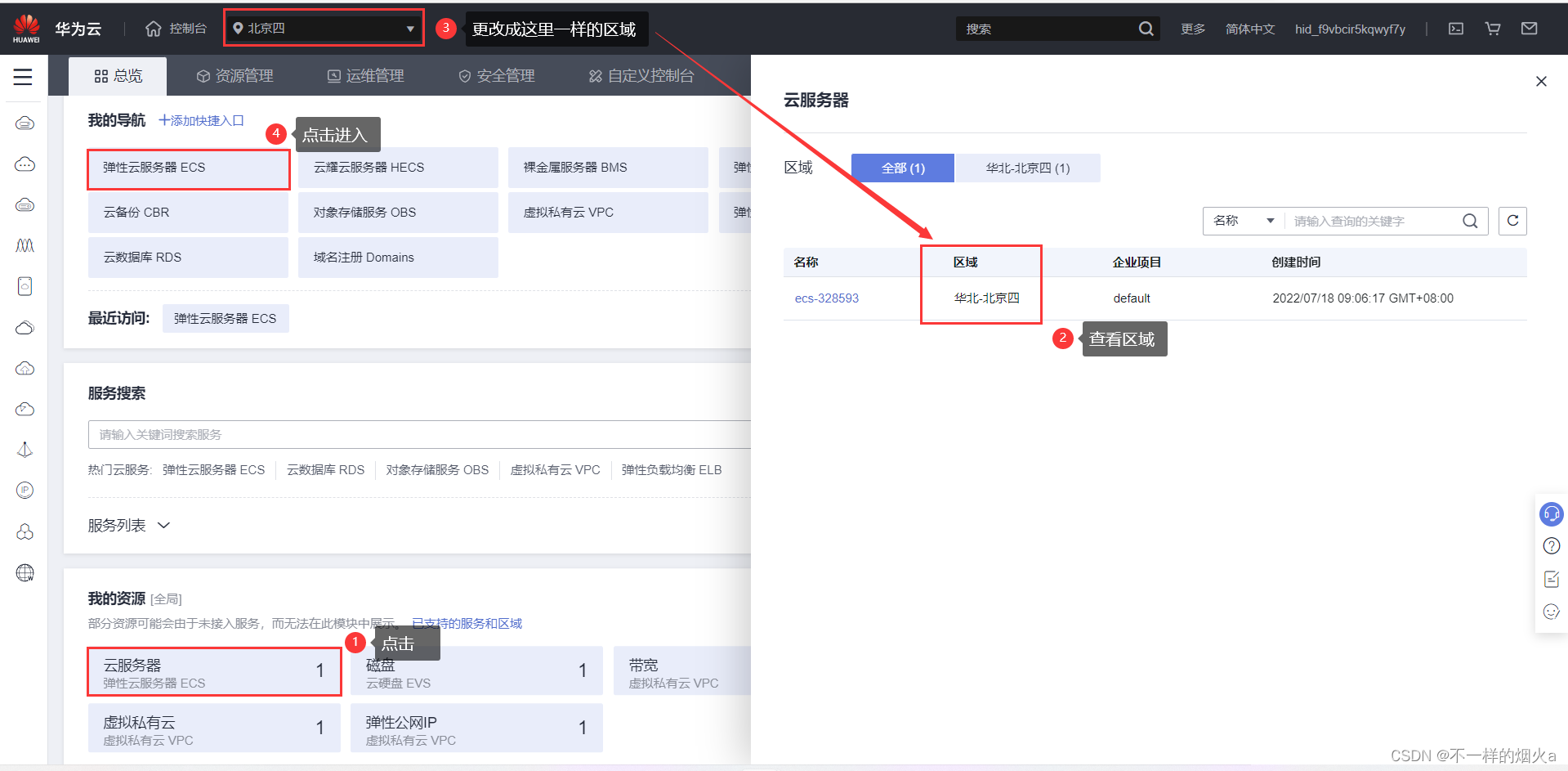The image size is (1568, 771).
Task: Click the feedback note icon
Action: [1551, 579]
